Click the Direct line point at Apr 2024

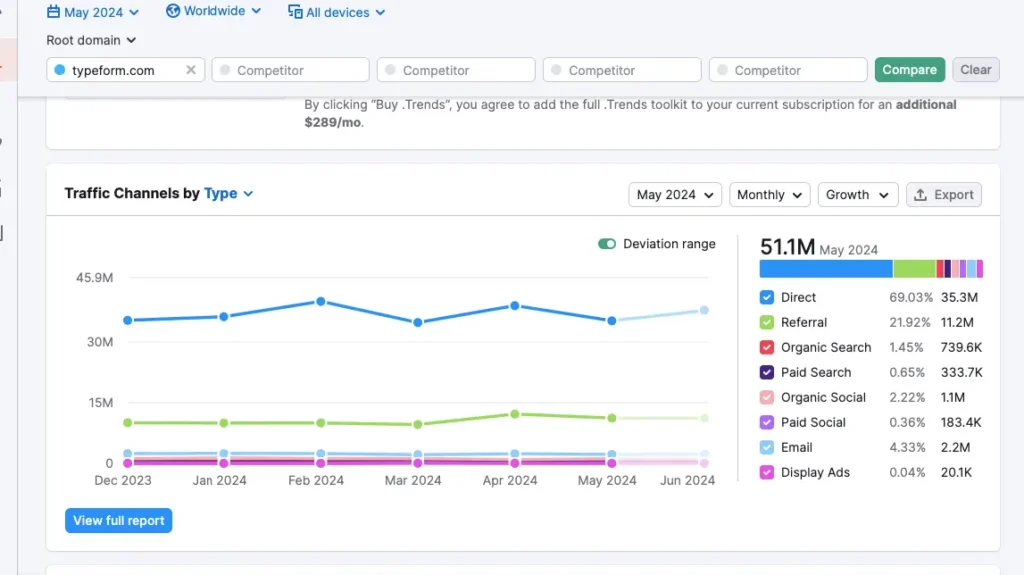pyautogui.click(x=515, y=306)
